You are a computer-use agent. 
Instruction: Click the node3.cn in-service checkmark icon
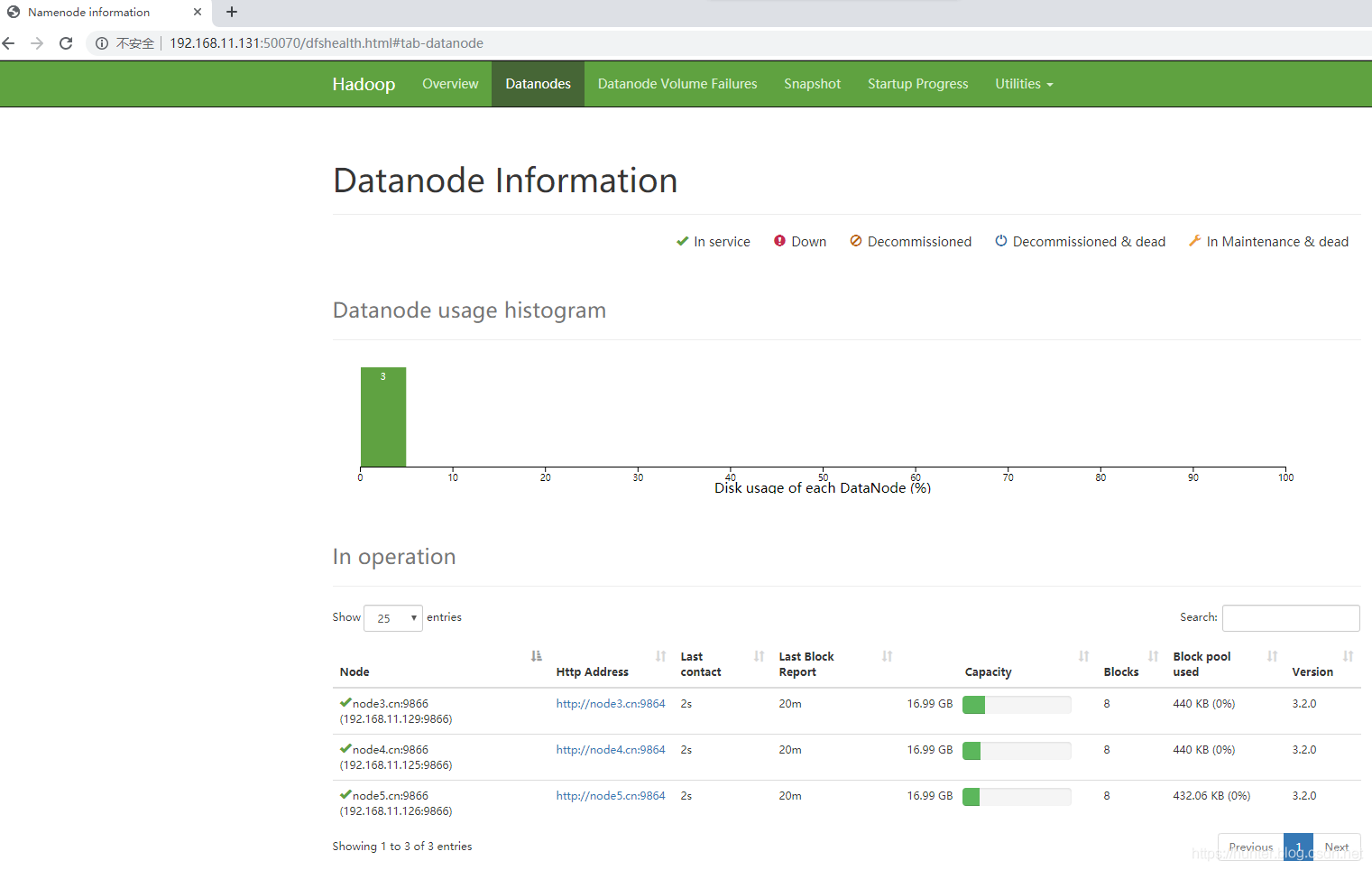(x=345, y=701)
